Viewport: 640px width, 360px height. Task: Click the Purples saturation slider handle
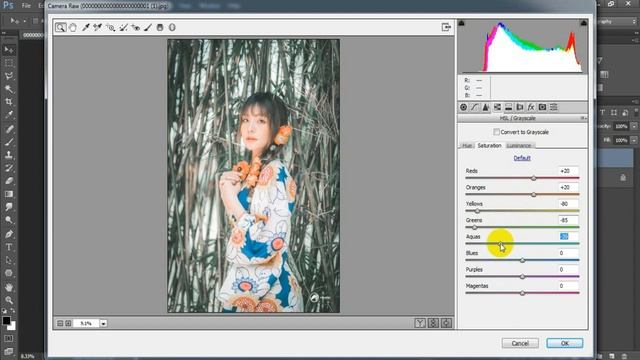[522, 277]
